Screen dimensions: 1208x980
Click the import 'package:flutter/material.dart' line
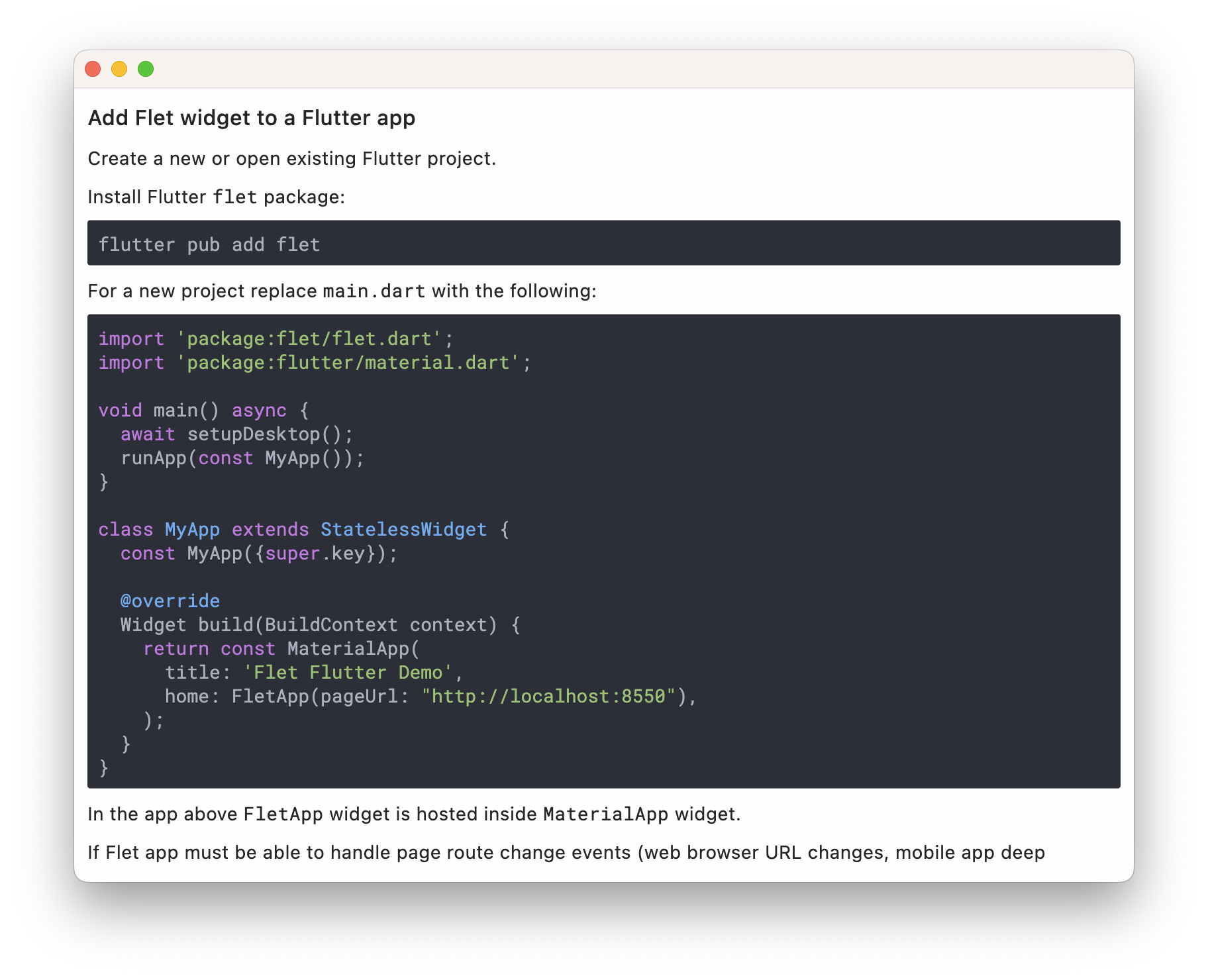coord(315,363)
